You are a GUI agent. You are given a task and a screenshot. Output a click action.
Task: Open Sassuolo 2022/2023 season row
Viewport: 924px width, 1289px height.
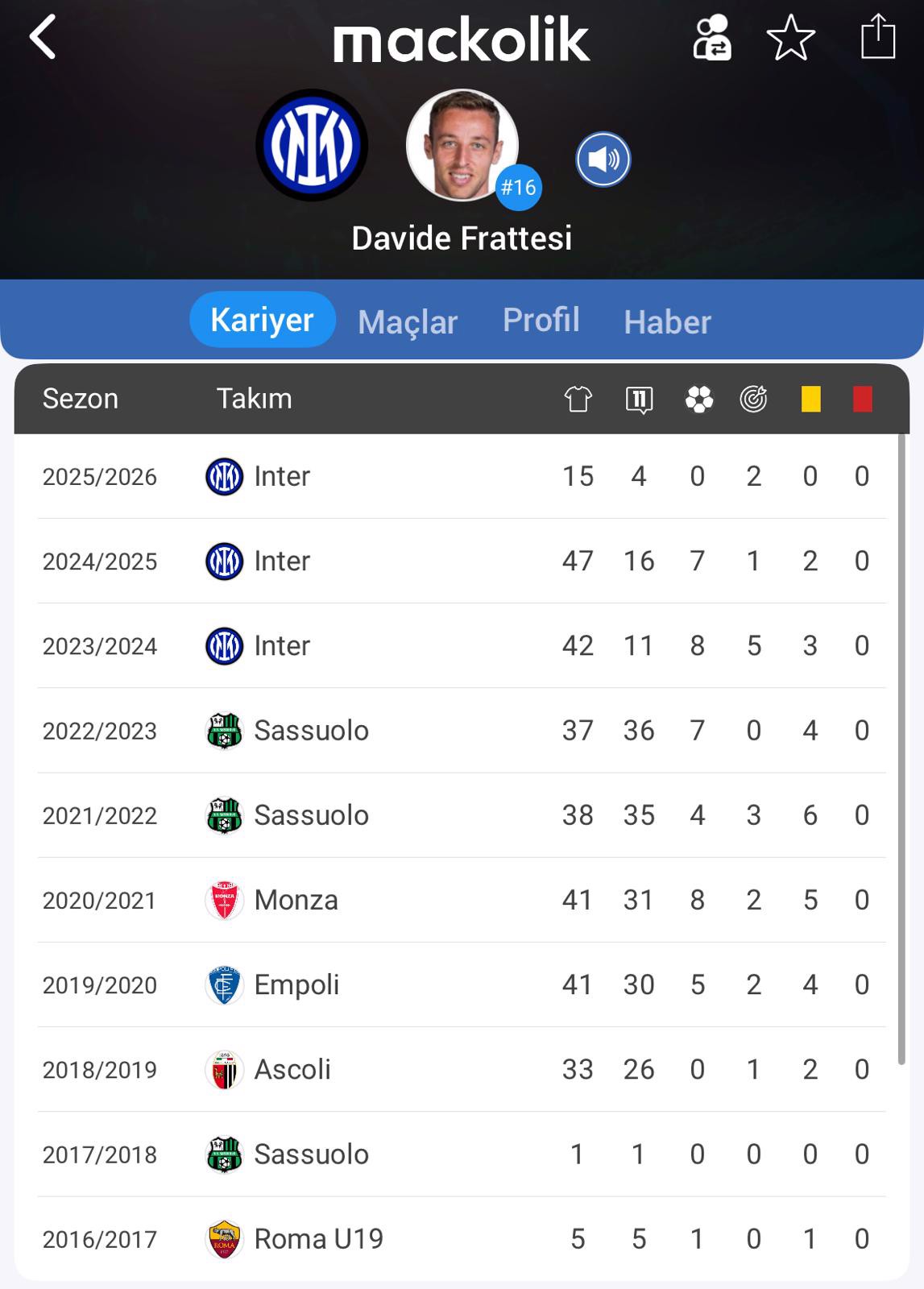pyautogui.click(x=461, y=731)
